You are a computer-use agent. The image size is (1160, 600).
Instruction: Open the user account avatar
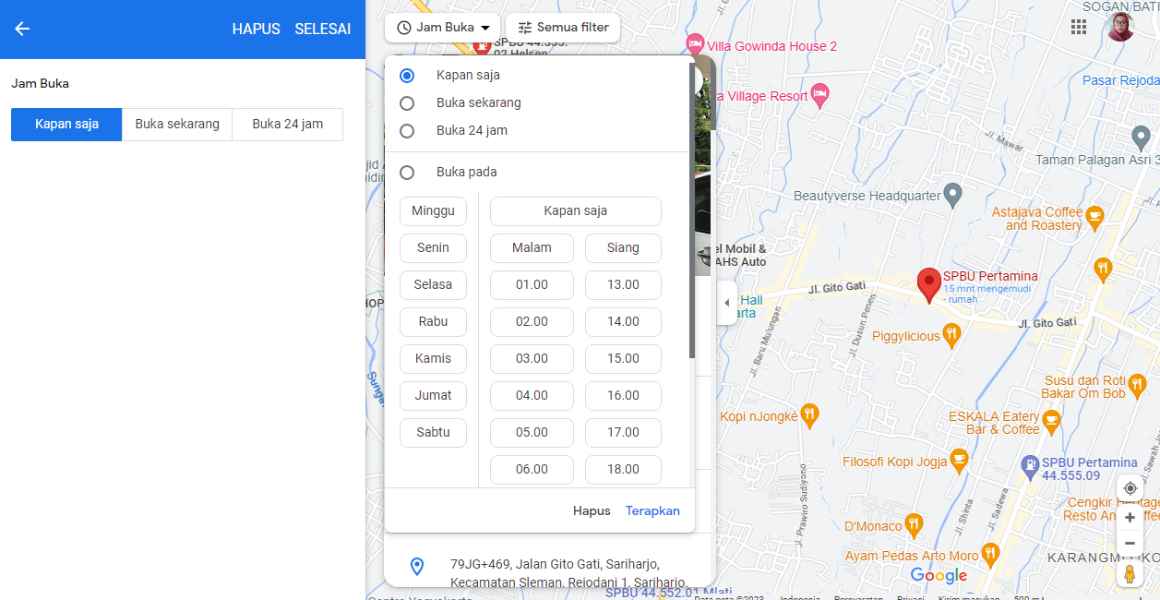pyautogui.click(x=1121, y=27)
